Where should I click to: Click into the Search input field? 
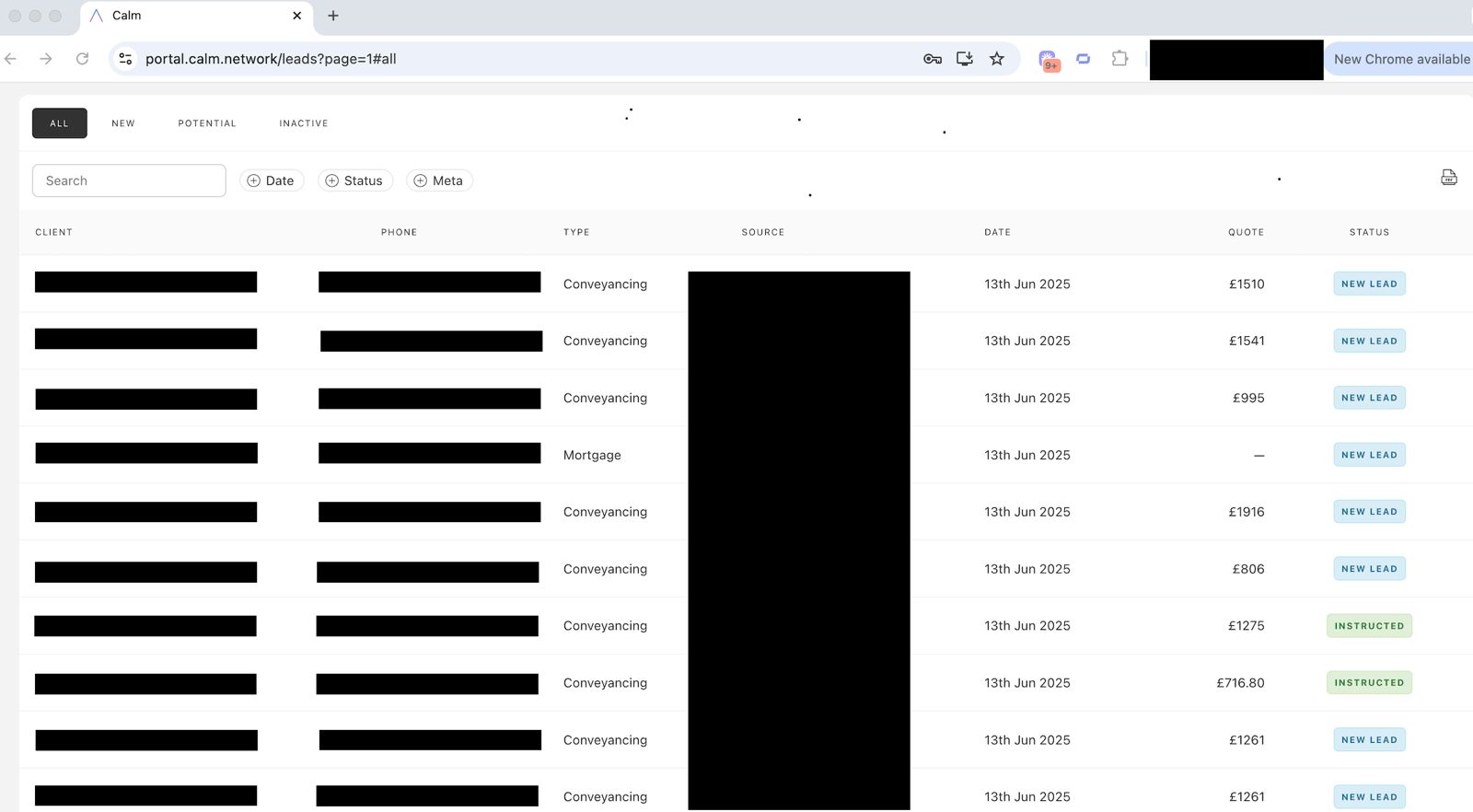[129, 180]
